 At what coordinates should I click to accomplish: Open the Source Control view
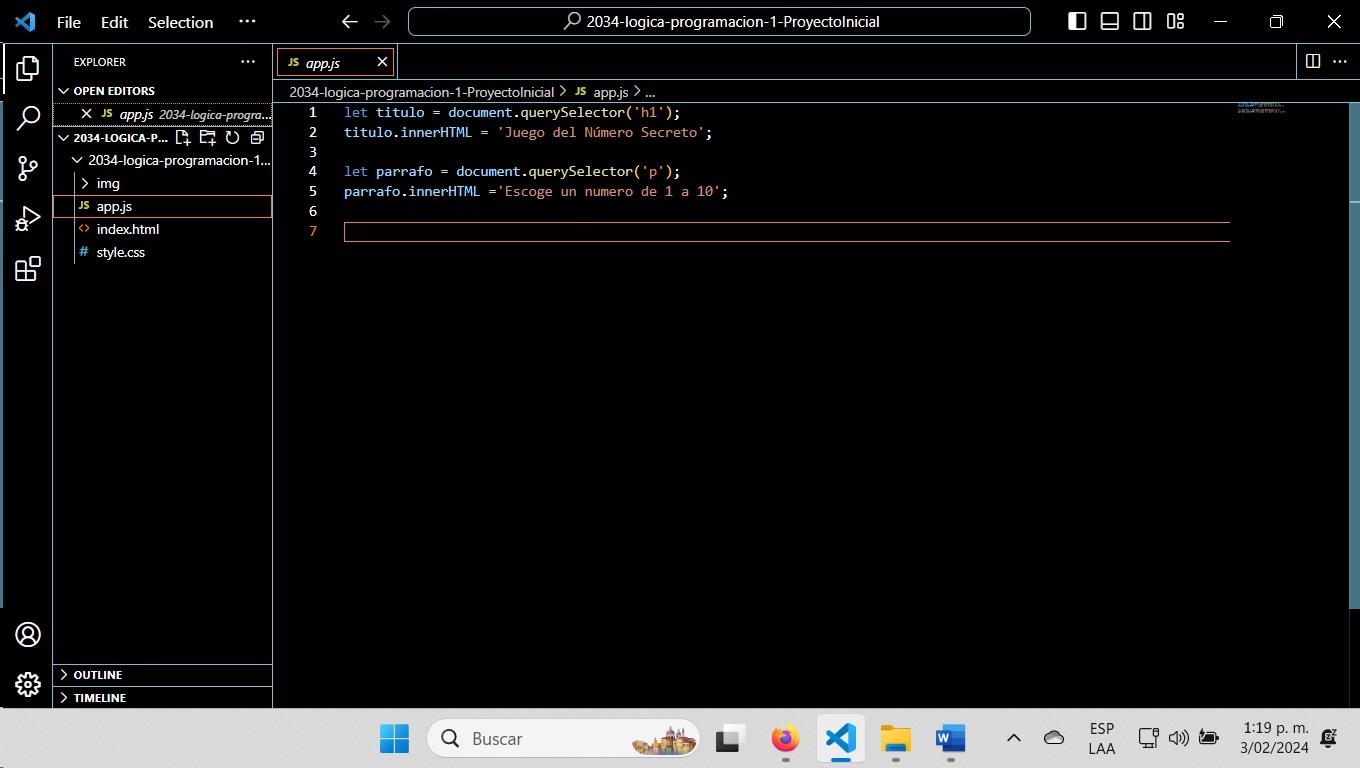click(27, 168)
